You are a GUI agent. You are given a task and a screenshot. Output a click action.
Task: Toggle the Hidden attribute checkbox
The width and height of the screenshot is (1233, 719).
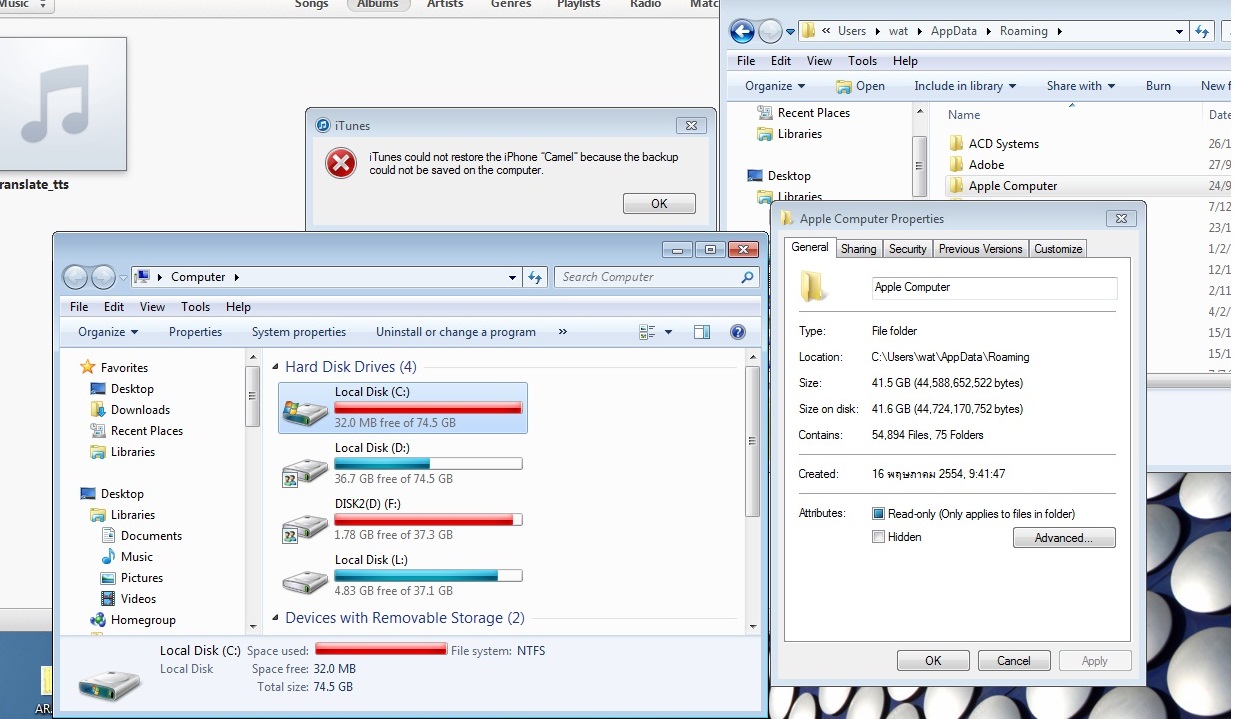coord(879,537)
